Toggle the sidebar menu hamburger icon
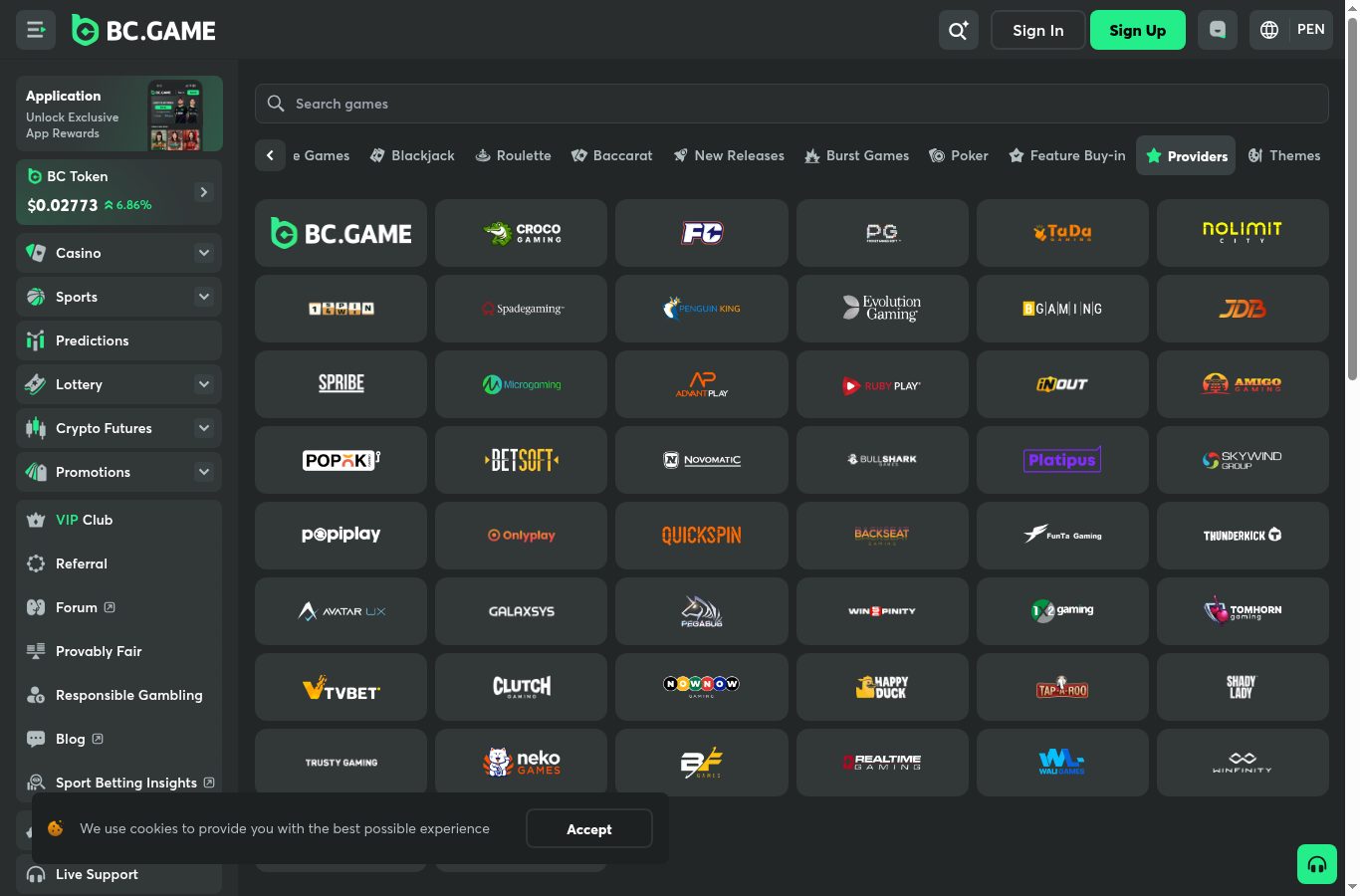 point(36,30)
